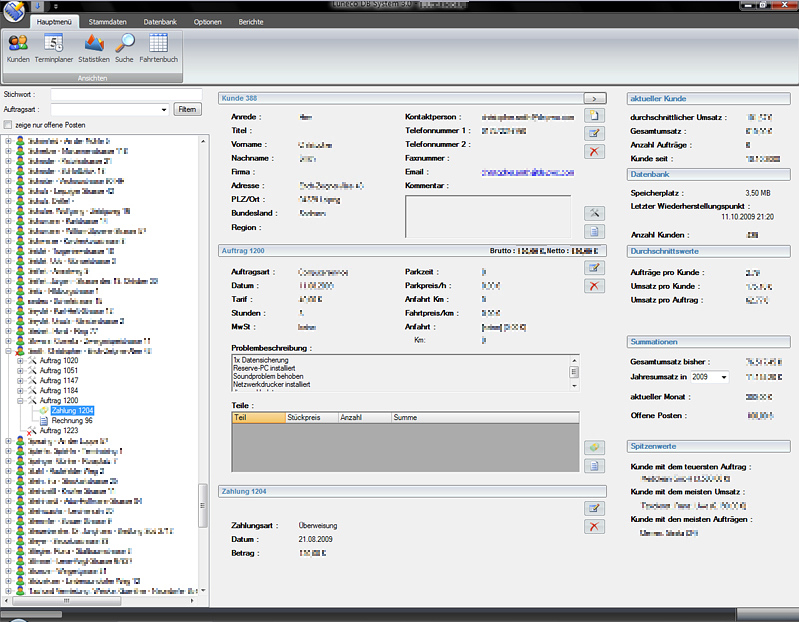Edit Zahlung 1204 with pencil icon

tap(594, 508)
